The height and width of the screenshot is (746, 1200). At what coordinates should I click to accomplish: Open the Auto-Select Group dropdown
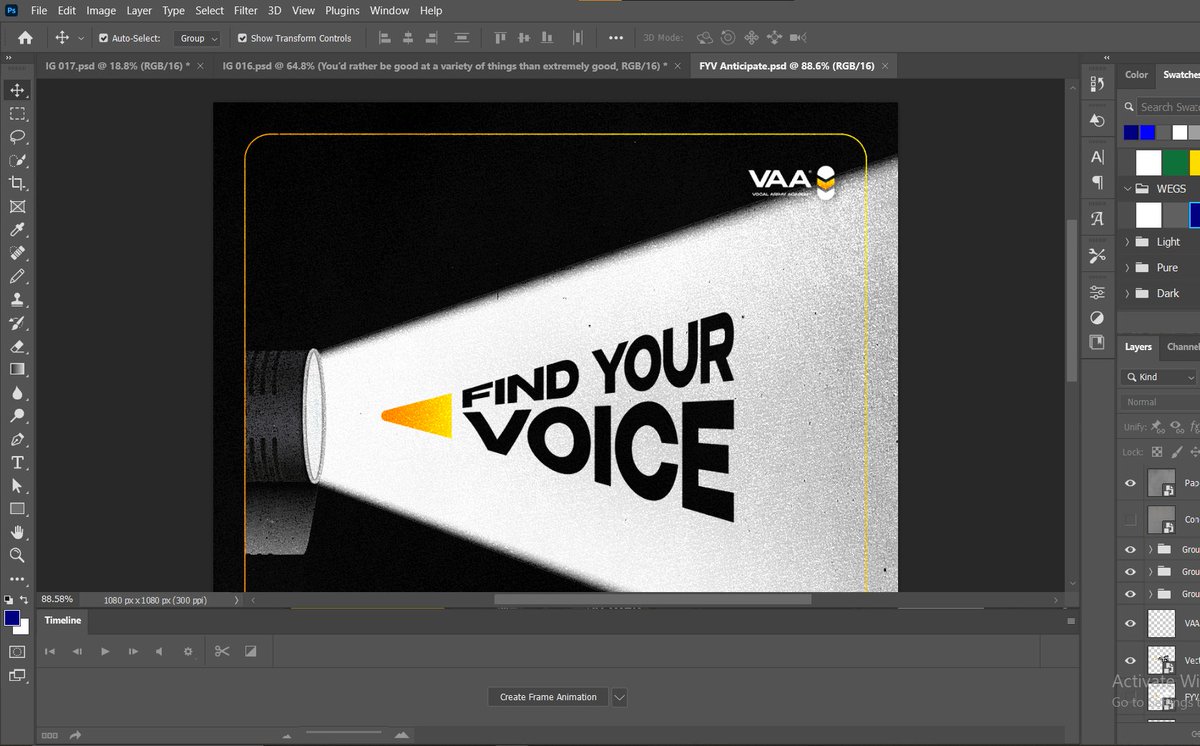click(x=197, y=38)
